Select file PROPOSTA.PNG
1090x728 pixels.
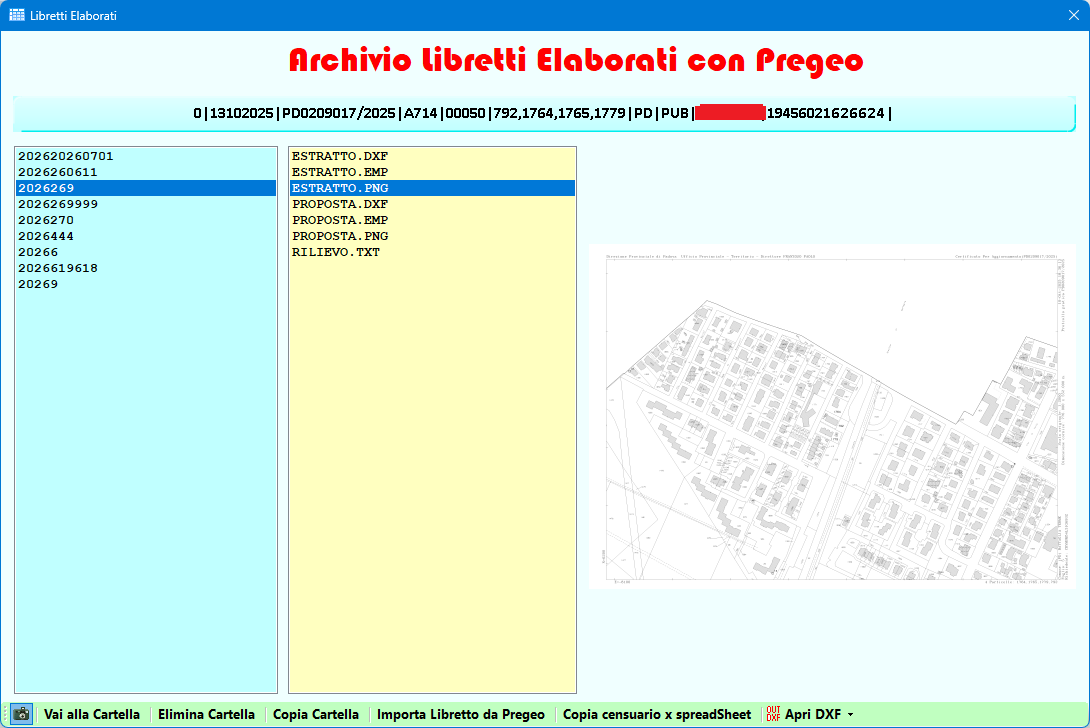(x=432, y=236)
